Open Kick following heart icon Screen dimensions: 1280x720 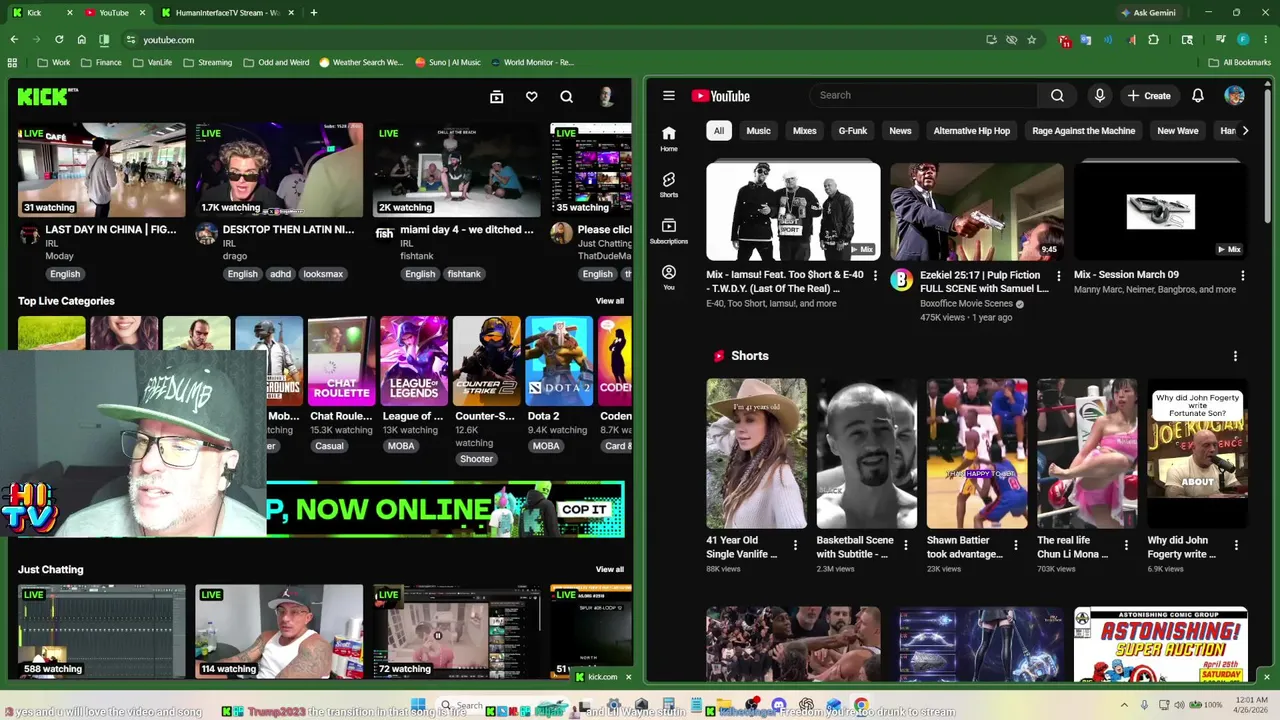click(532, 97)
